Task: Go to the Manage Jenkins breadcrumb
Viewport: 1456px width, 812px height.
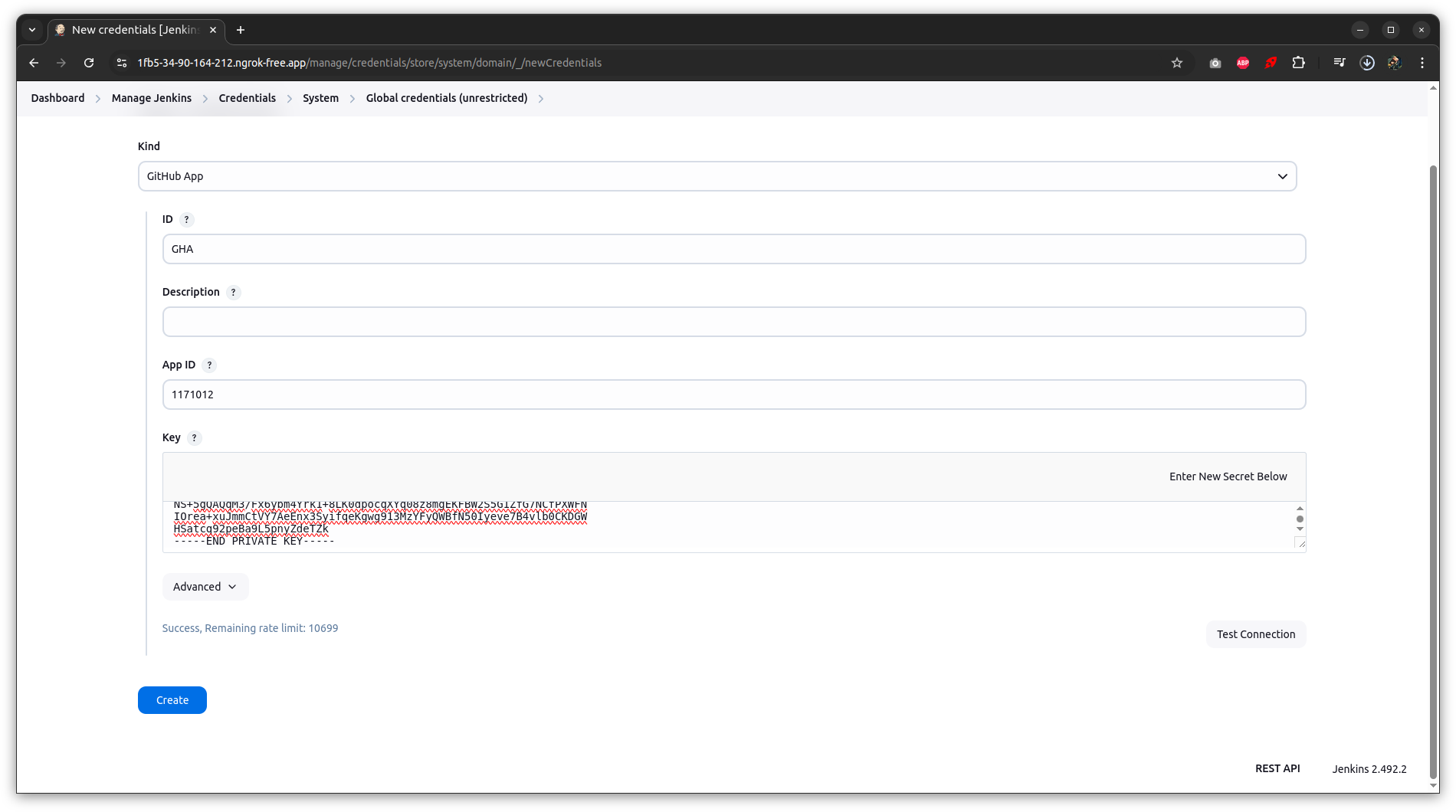Action: [x=152, y=98]
